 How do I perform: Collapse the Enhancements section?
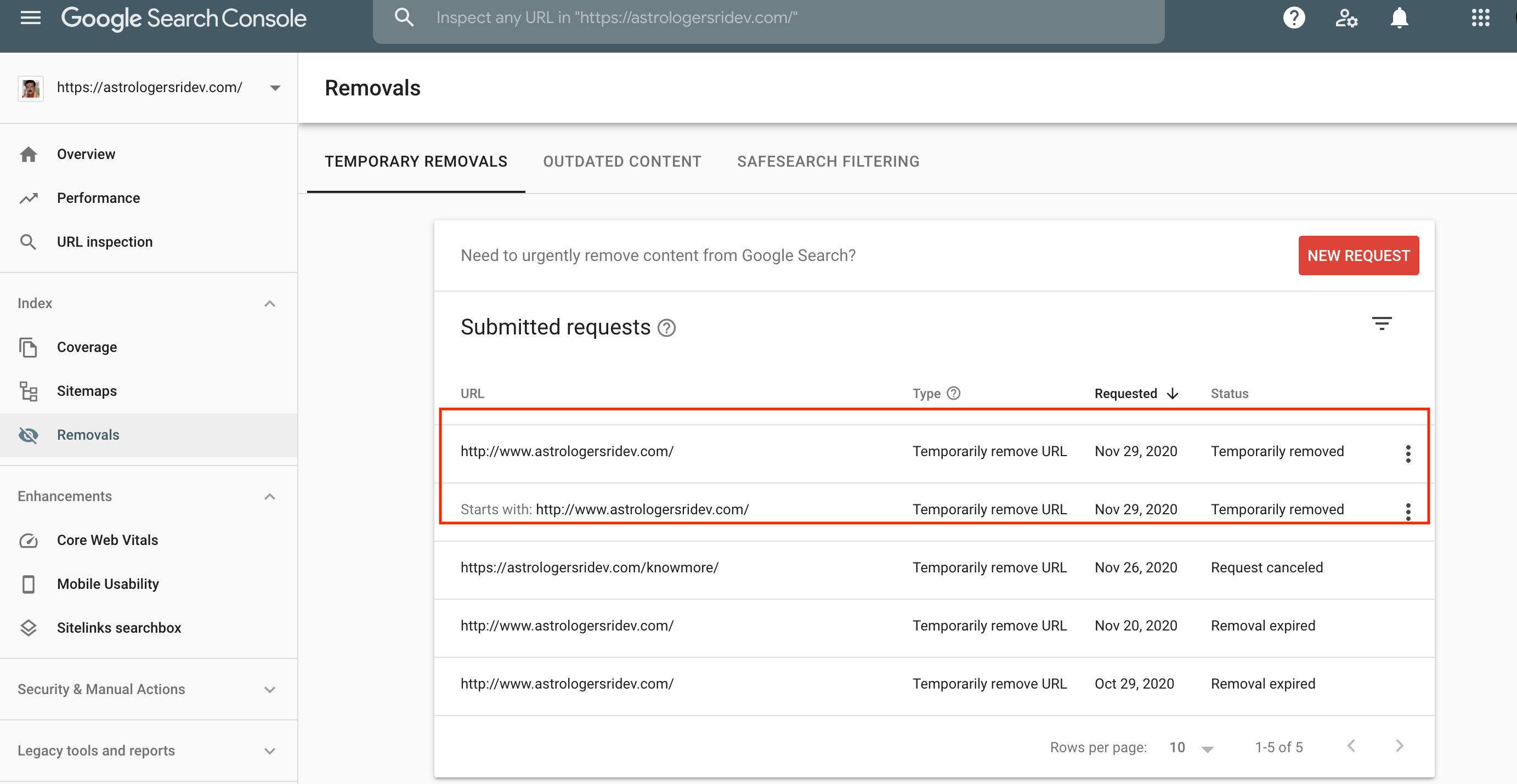click(x=270, y=497)
